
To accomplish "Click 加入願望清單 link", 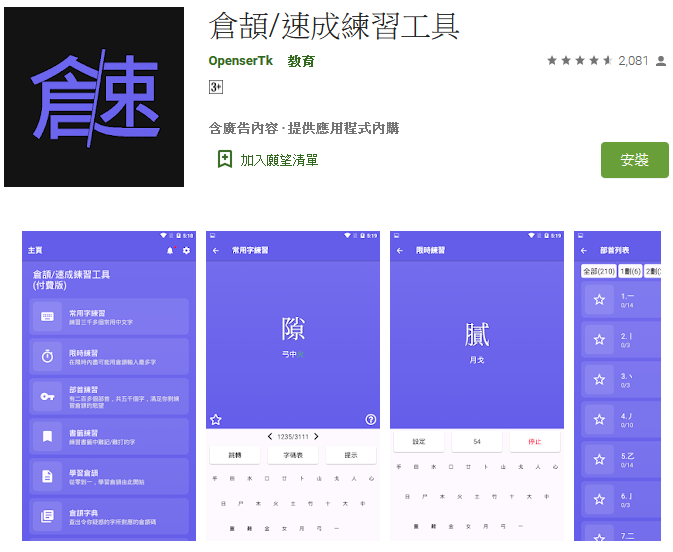I will [x=279, y=160].
